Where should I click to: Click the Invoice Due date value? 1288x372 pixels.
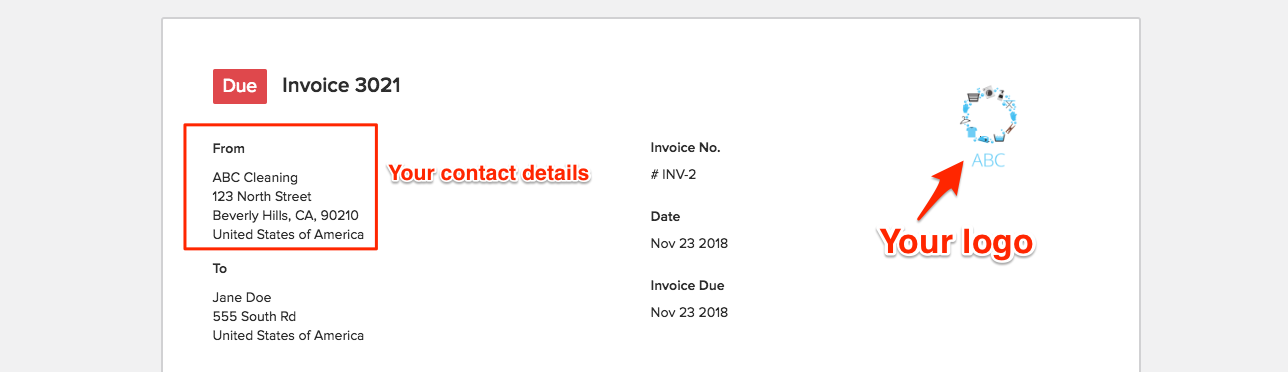pyautogui.click(x=689, y=312)
